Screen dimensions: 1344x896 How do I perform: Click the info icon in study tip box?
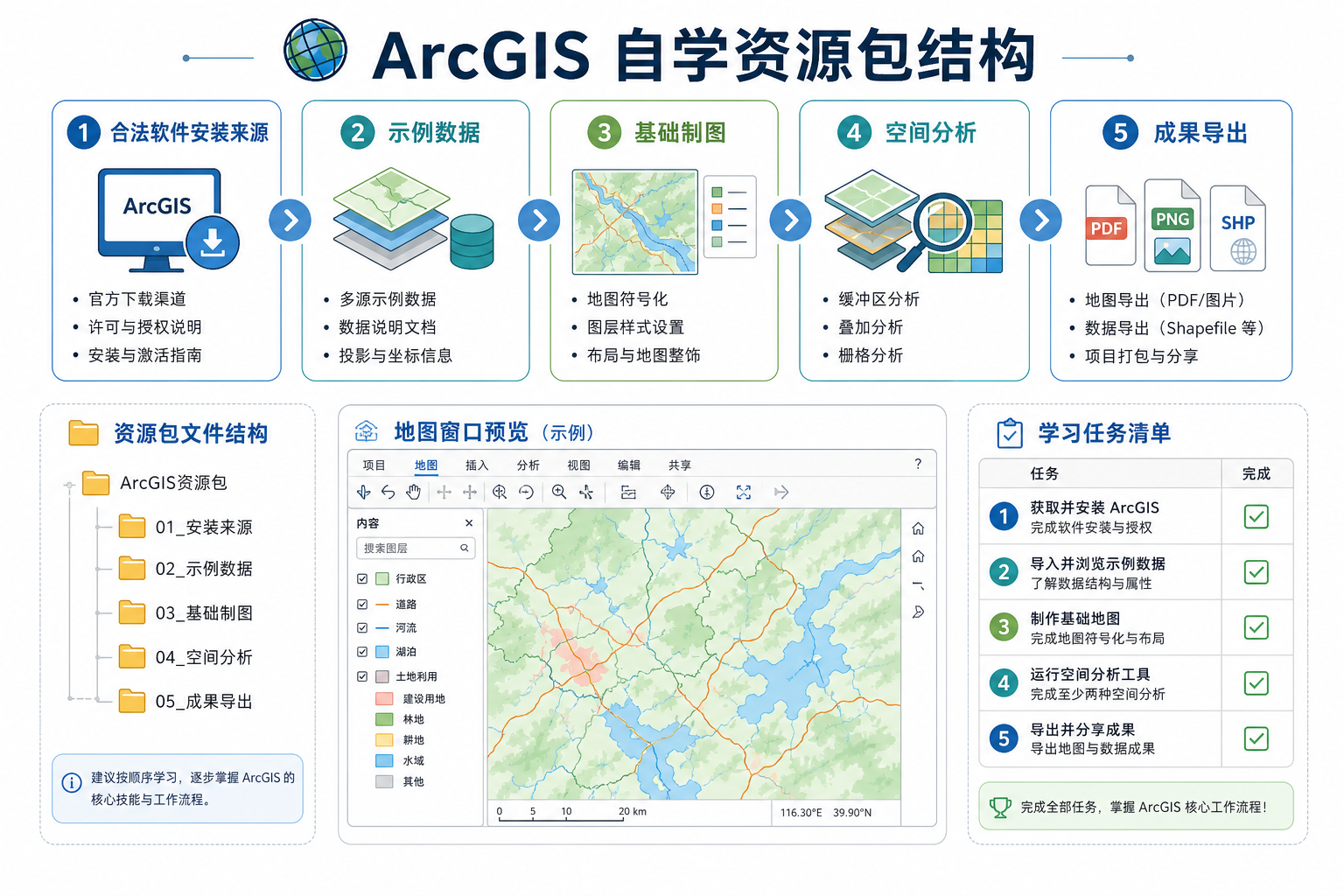click(x=72, y=783)
